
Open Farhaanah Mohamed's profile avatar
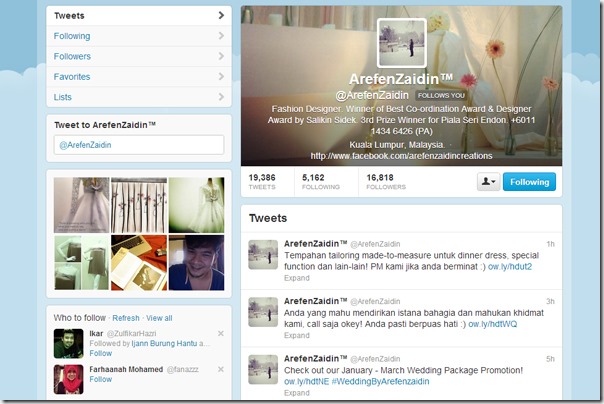[69, 379]
